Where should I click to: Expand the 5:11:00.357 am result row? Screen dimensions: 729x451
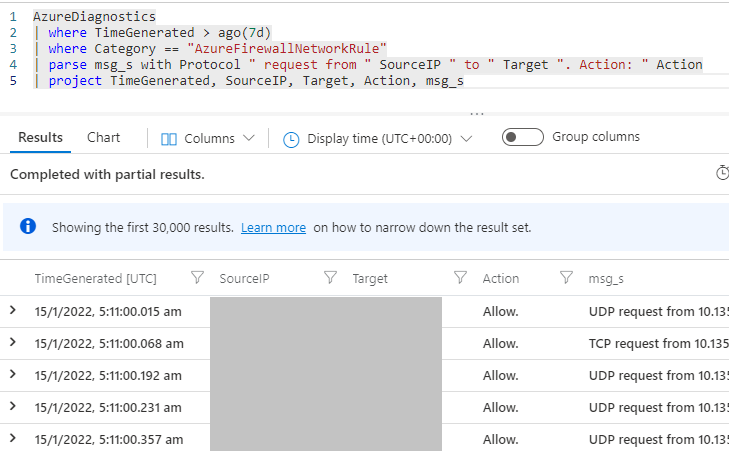pyautogui.click(x=13, y=439)
